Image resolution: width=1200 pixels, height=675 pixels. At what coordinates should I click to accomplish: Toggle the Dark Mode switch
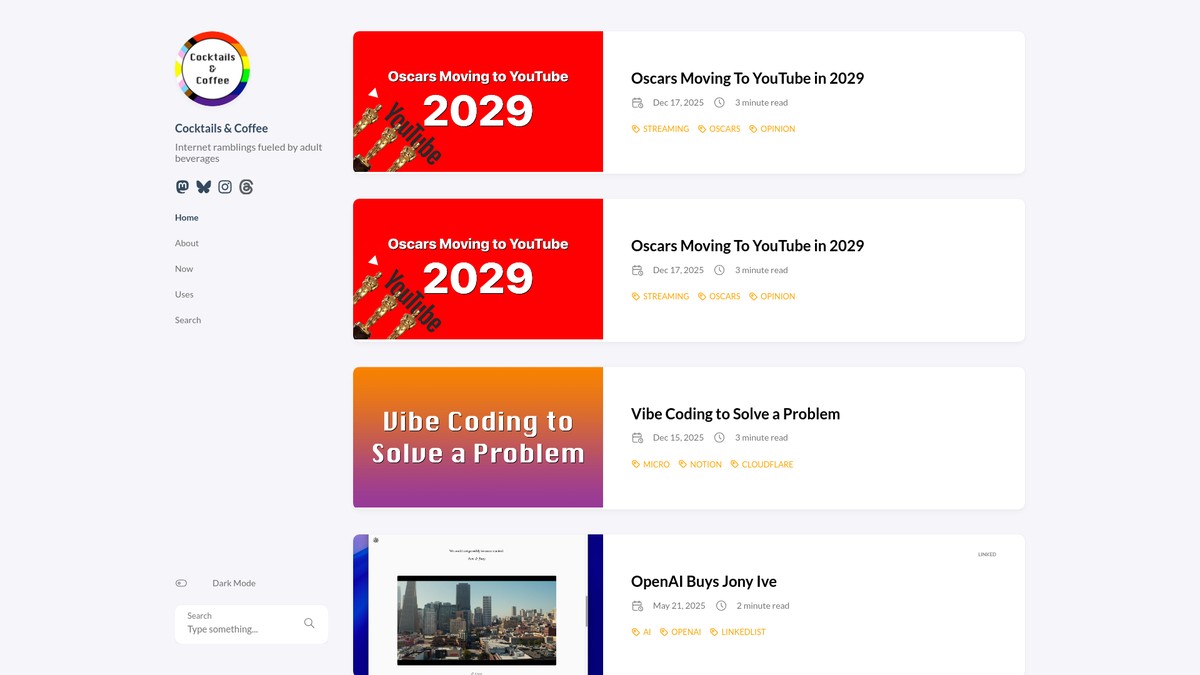pyautogui.click(x=181, y=583)
